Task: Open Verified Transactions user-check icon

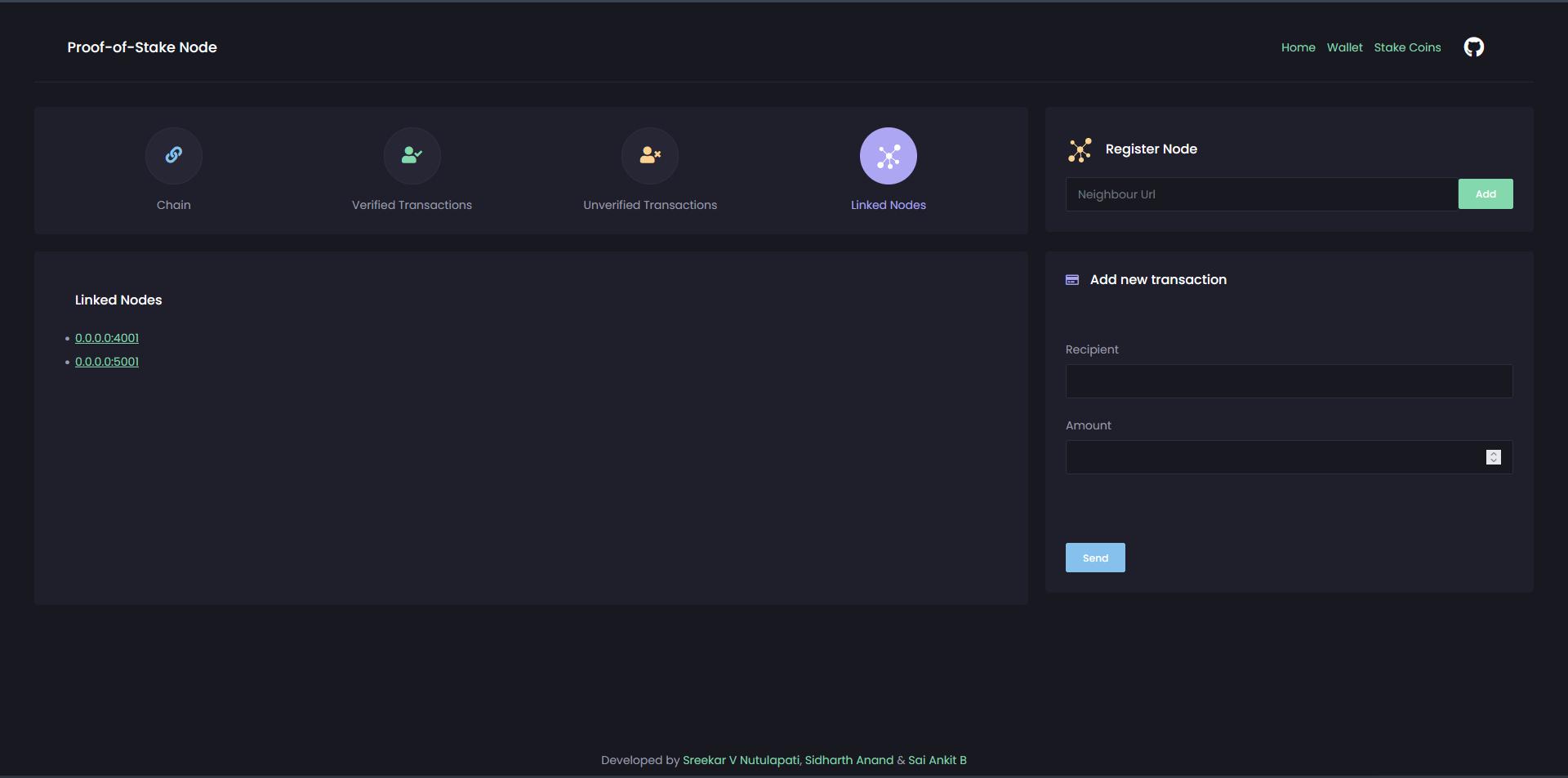Action: pyautogui.click(x=412, y=155)
